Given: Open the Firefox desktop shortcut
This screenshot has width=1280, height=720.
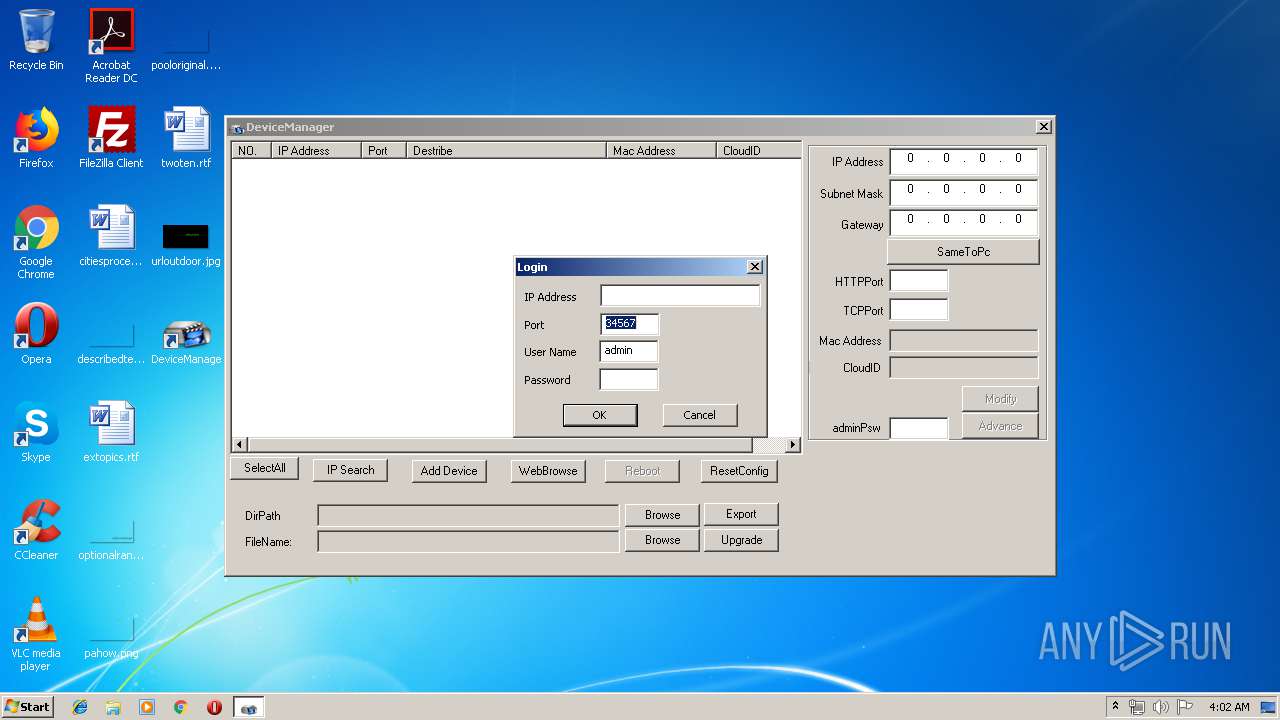Looking at the screenshot, I should pos(36,138).
